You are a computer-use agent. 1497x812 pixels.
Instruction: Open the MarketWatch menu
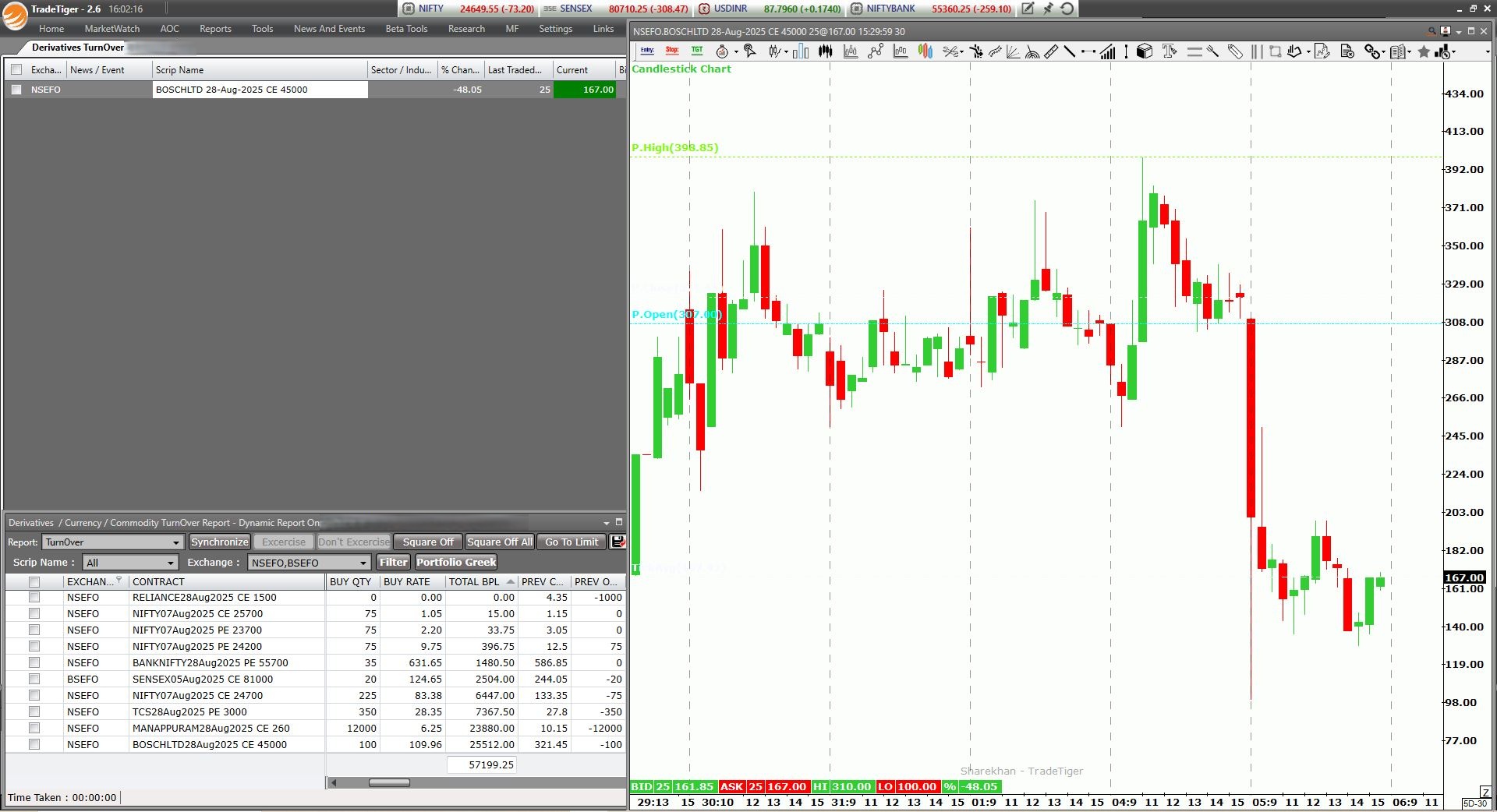click(x=112, y=29)
